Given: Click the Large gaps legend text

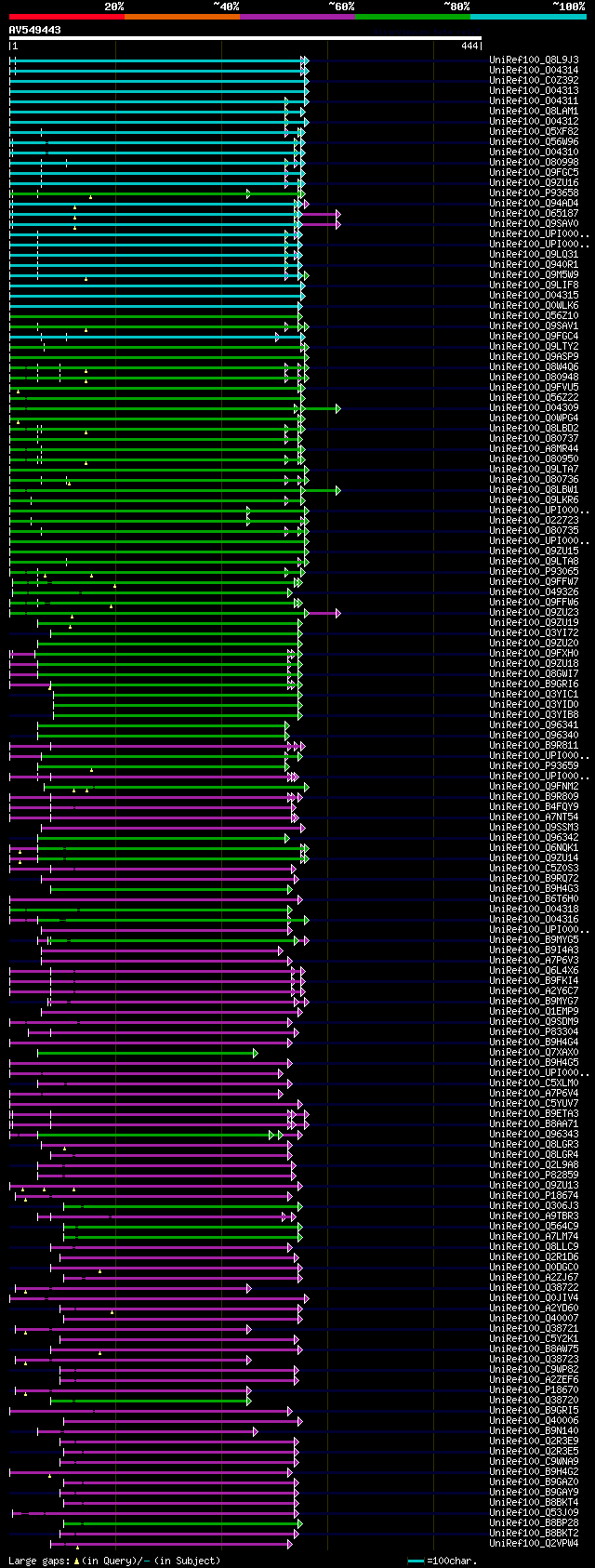Looking at the screenshot, I should click(114, 1561).
